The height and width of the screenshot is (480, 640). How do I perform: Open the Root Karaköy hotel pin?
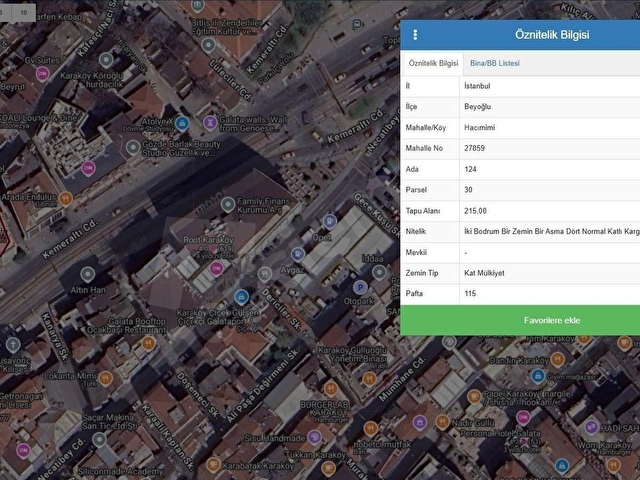click(x=216, y=269)
